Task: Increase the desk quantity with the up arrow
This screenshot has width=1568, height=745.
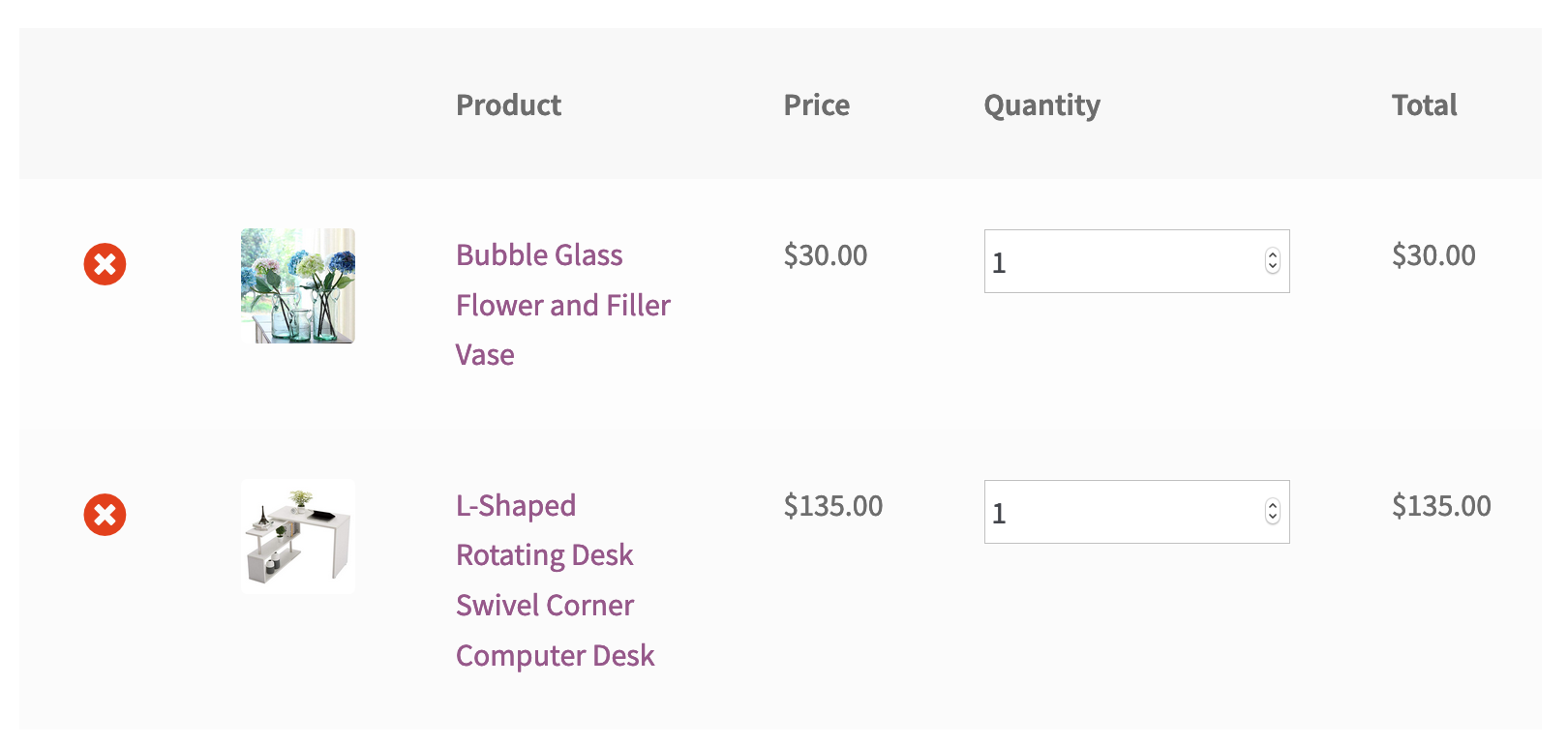Action: 1275,505
